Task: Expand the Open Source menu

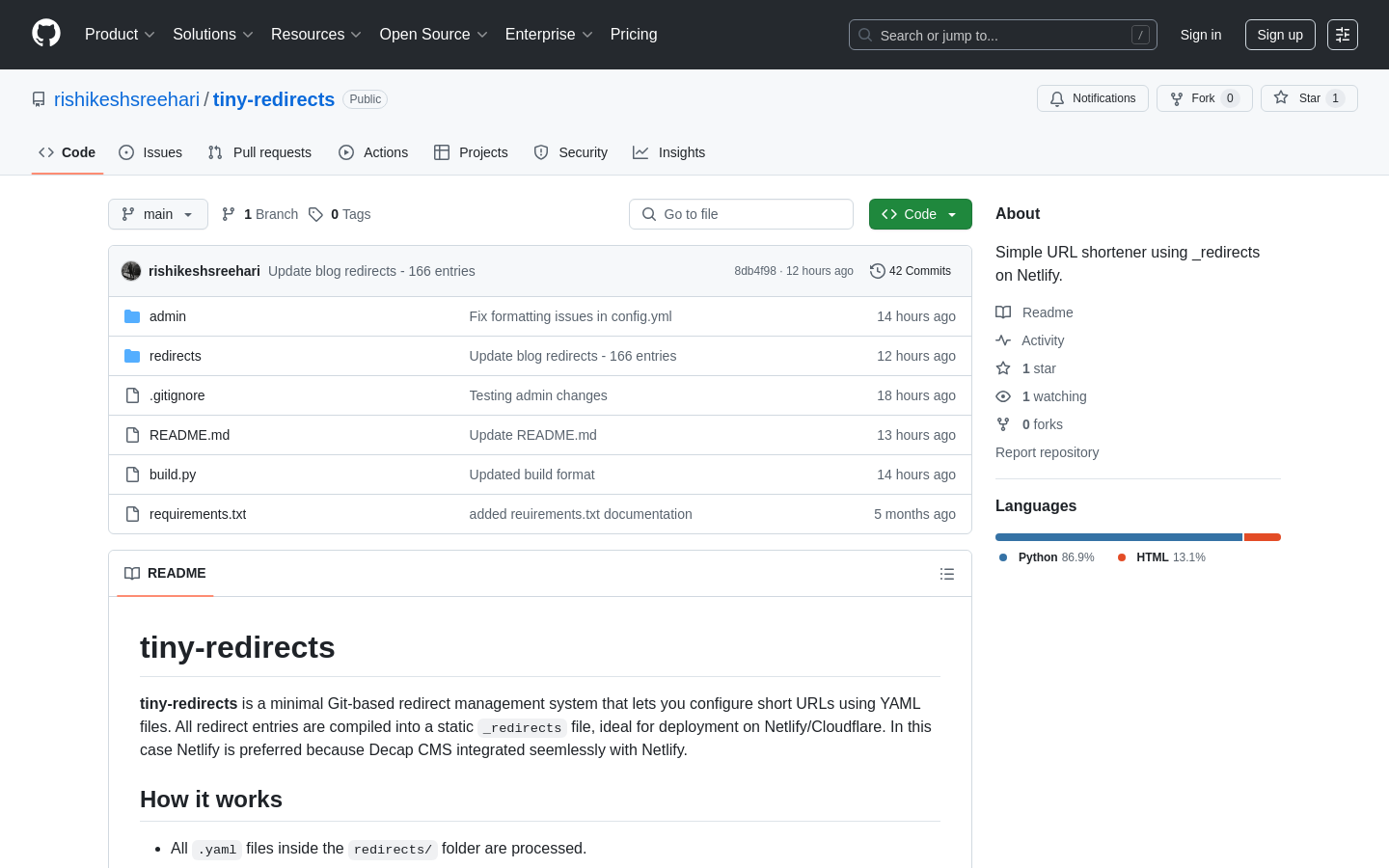Action: click(434, 35)
